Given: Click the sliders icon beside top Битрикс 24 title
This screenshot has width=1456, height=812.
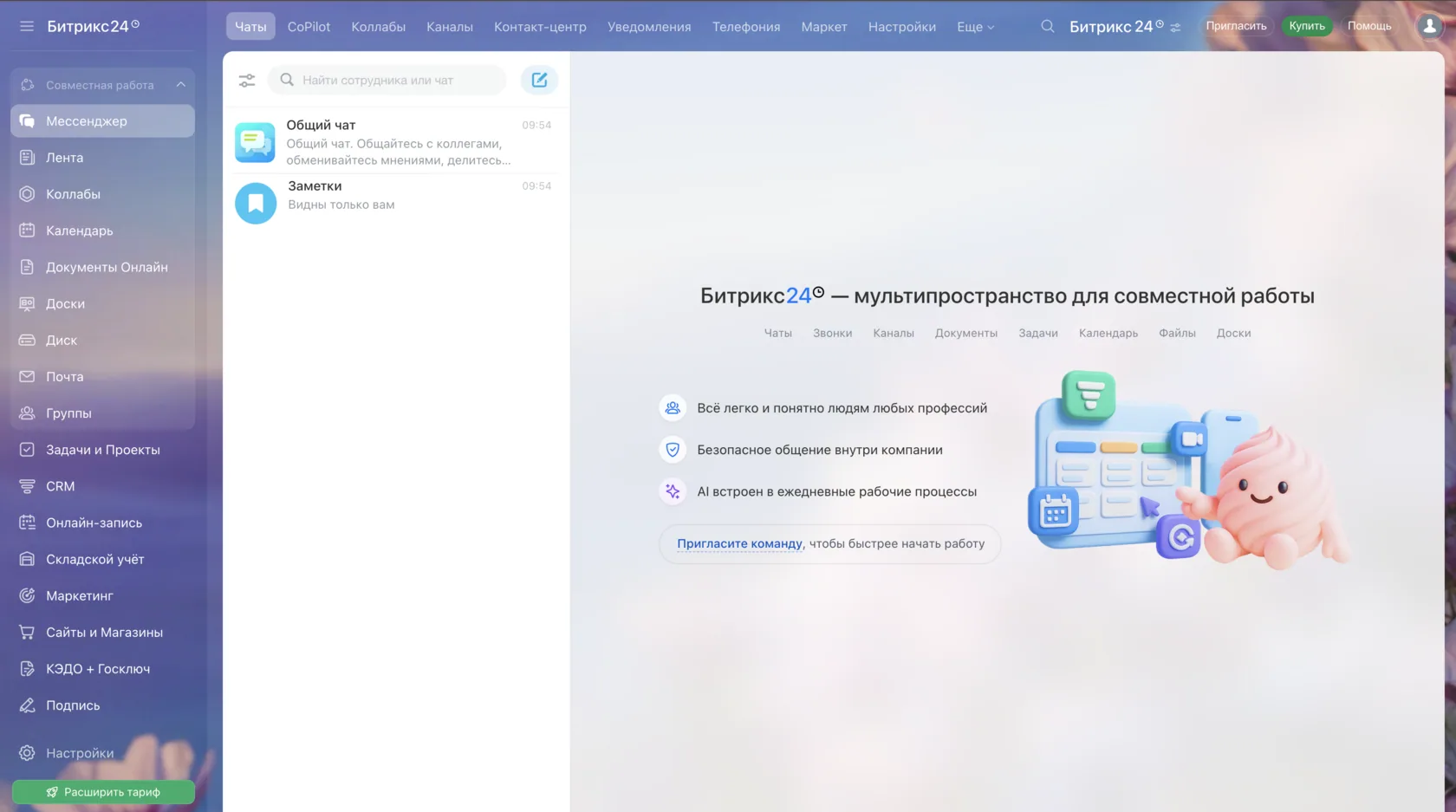Looking at the screenshot, I should pyautogui.click(x=1175, y=28).
